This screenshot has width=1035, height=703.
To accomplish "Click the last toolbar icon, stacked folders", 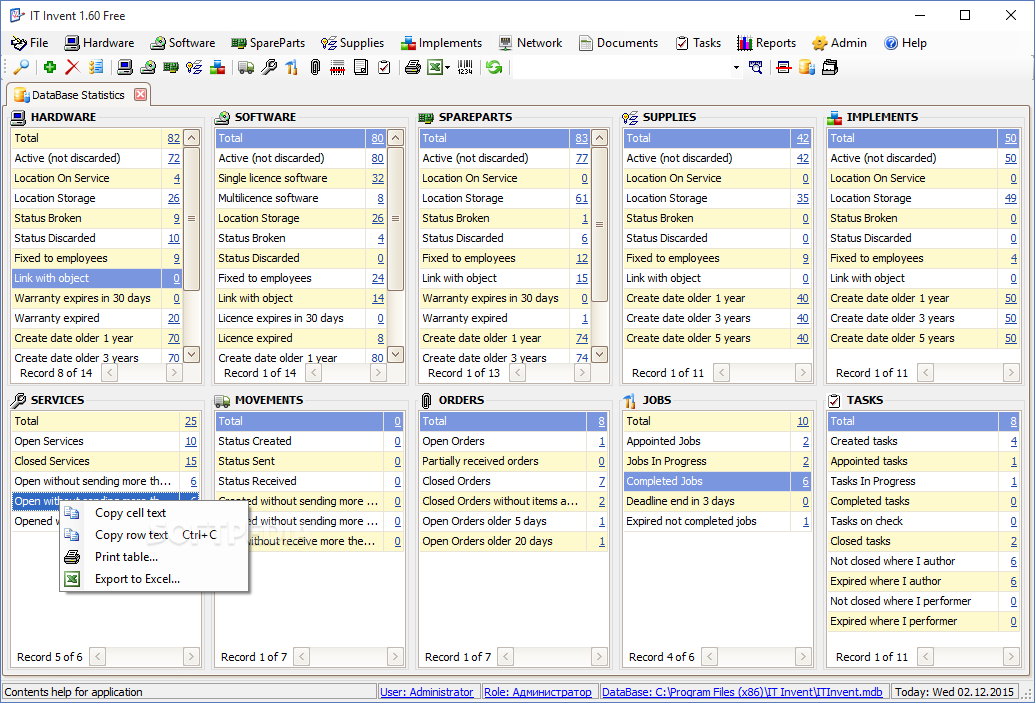I will 830,67.
